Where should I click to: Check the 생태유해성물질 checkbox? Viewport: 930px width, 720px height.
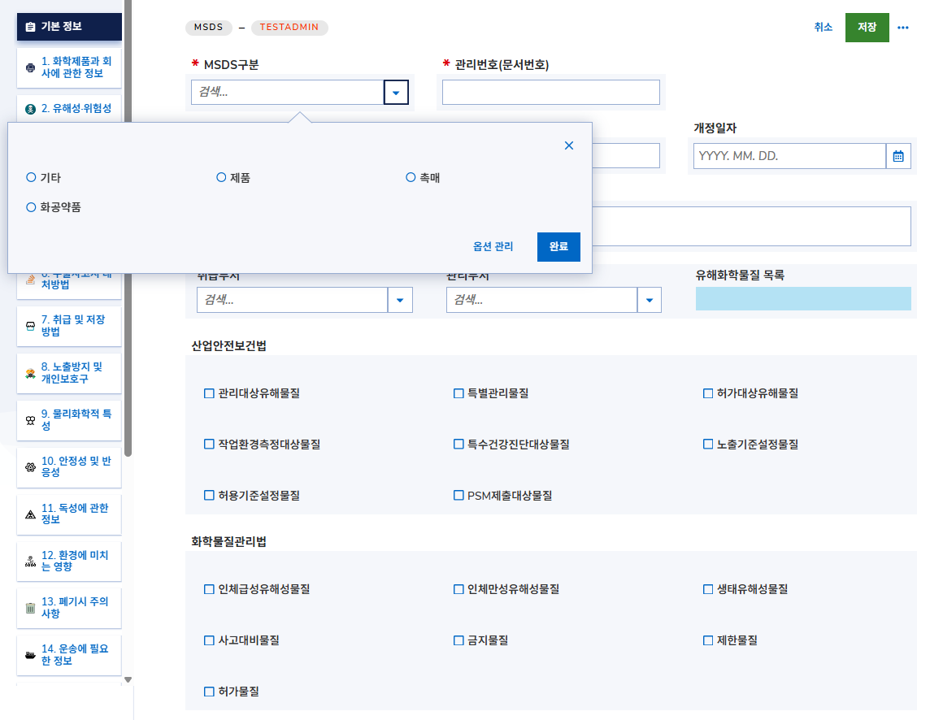[x=708, y=589]
